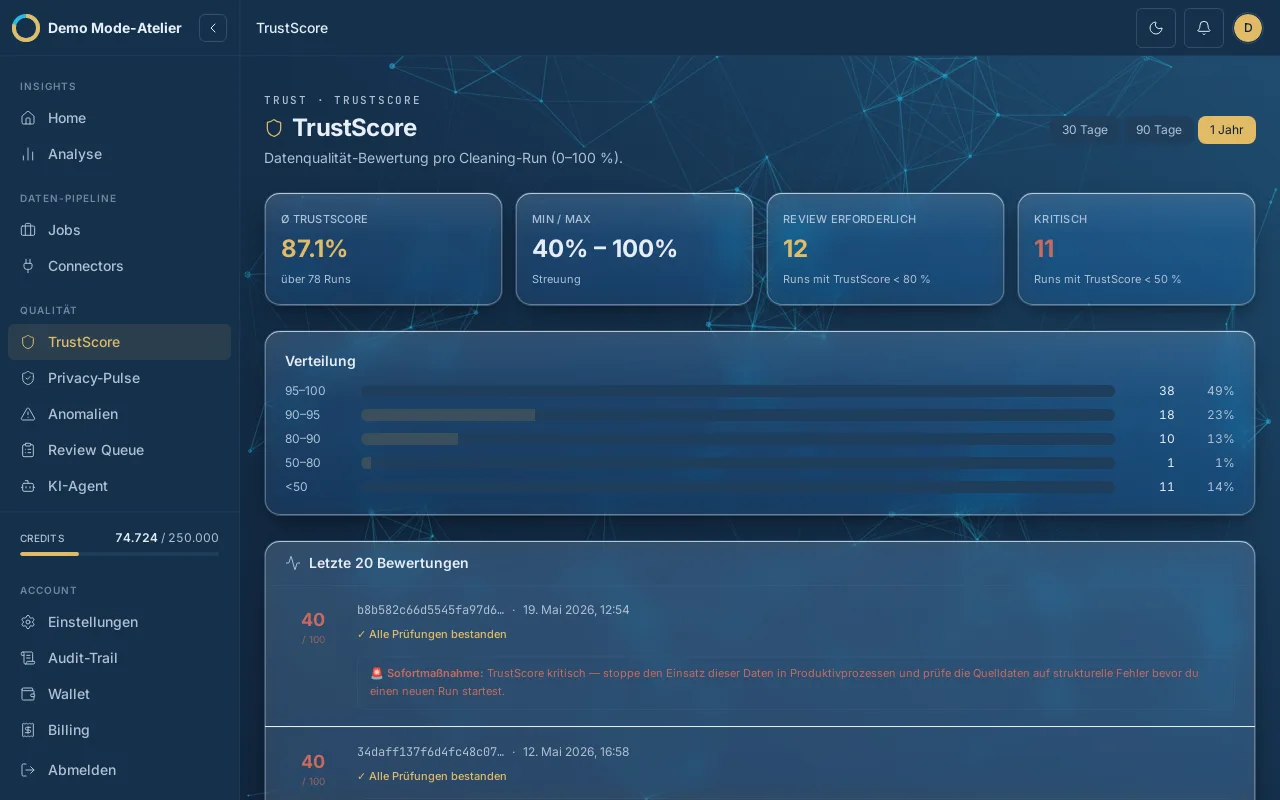This screenshot has width=1280, height=800.
Task: Open the Review Queue page
Action: (x=119, y=450)
